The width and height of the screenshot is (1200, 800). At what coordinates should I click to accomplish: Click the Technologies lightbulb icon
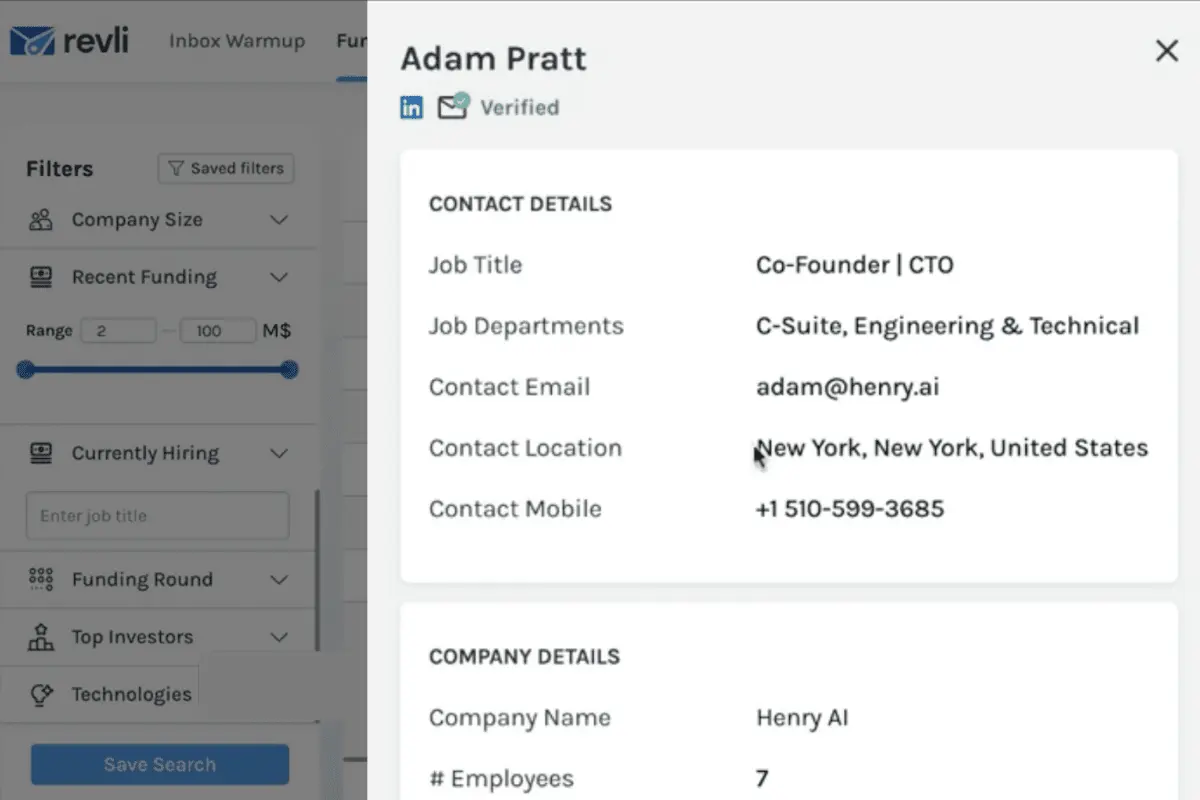[x=41, y=695]
